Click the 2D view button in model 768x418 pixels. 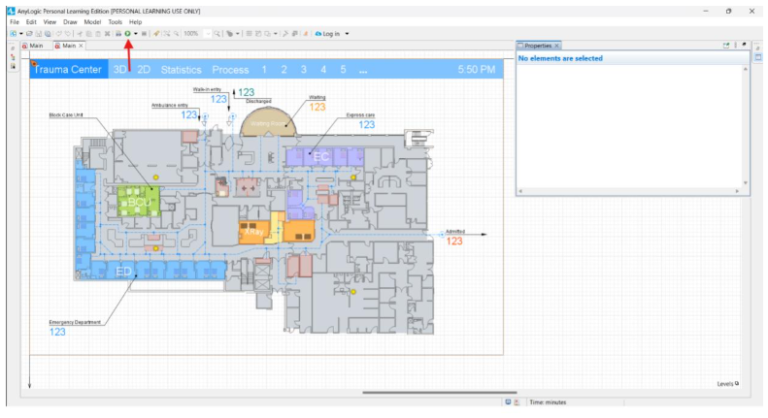point(144,70)
